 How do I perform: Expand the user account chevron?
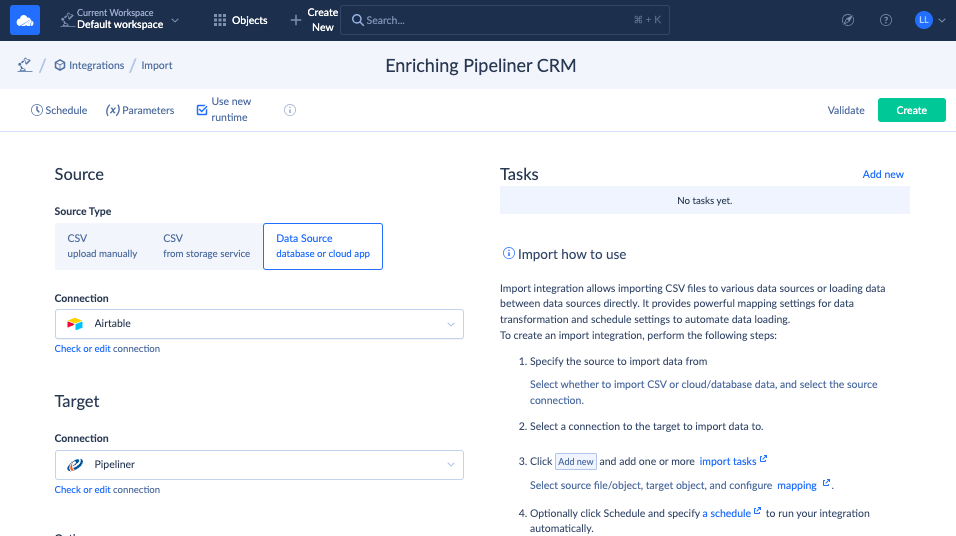942,20
